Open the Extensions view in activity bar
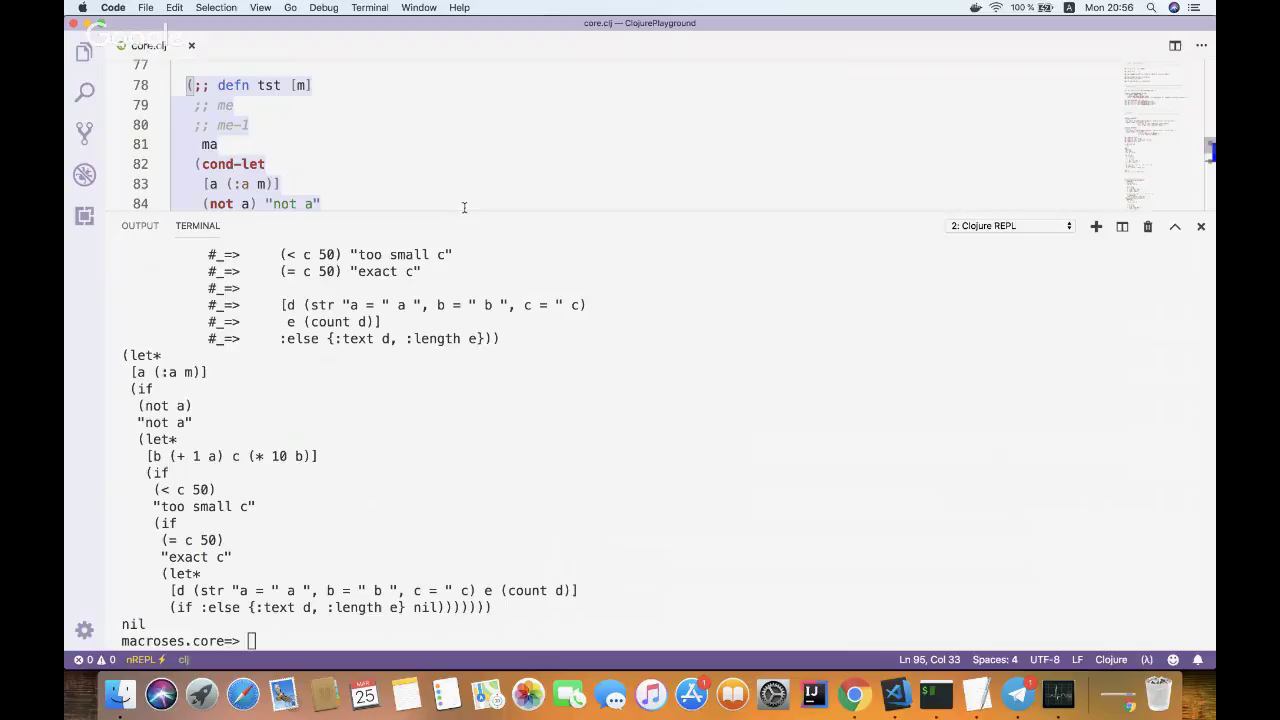Image resolution: width=1280 pixels, height=720 pixels. 84,216
